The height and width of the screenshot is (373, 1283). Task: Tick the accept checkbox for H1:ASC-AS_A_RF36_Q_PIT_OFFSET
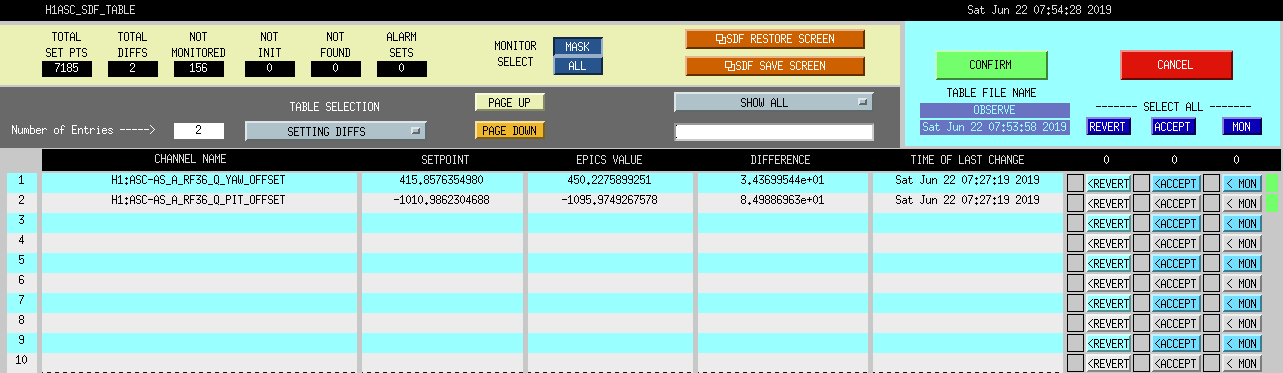[1141, 203]
